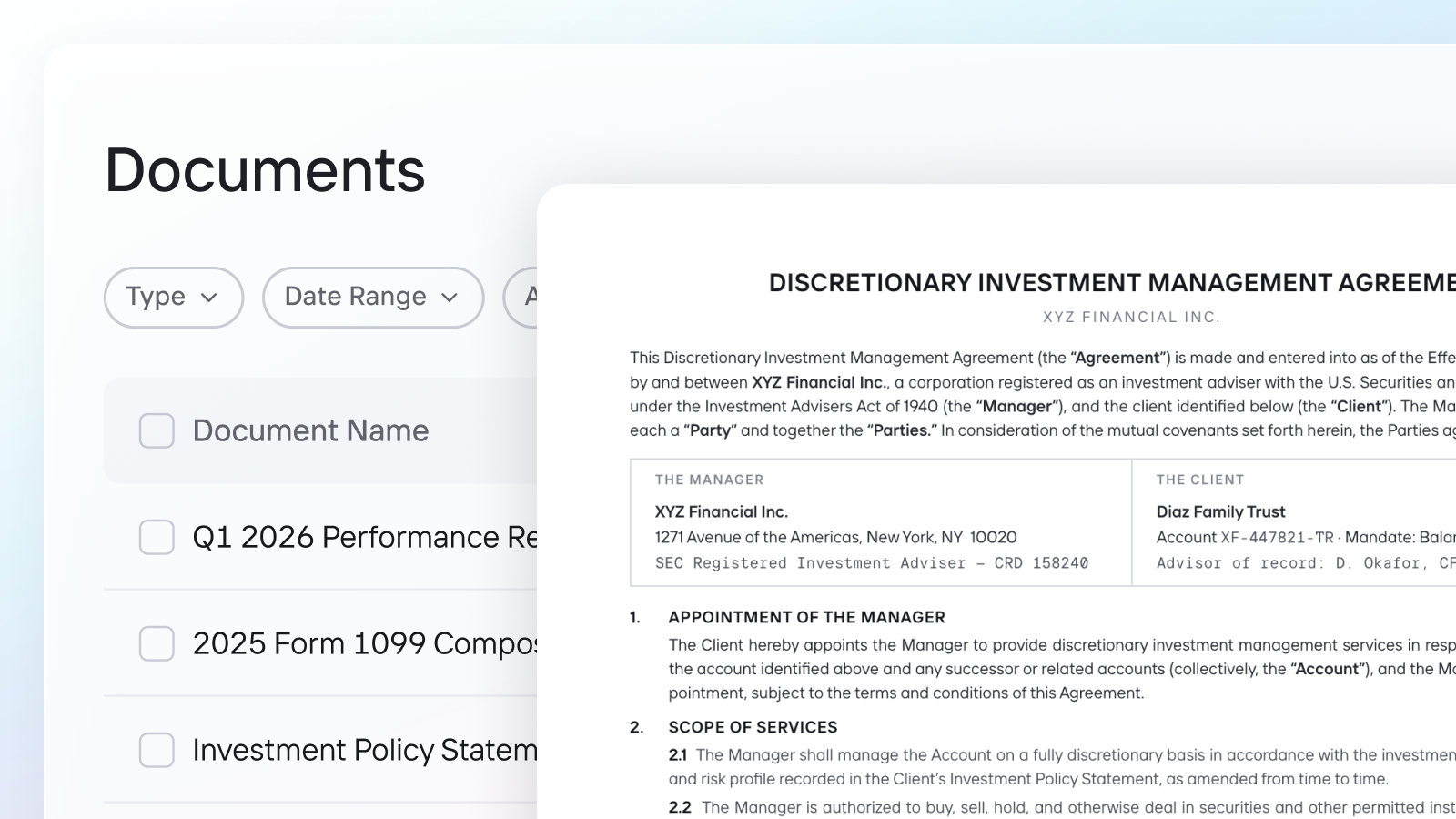Click THE CLIENT label in table
The height and width of the screenshot is (819, 1456).
[1200, 480]
